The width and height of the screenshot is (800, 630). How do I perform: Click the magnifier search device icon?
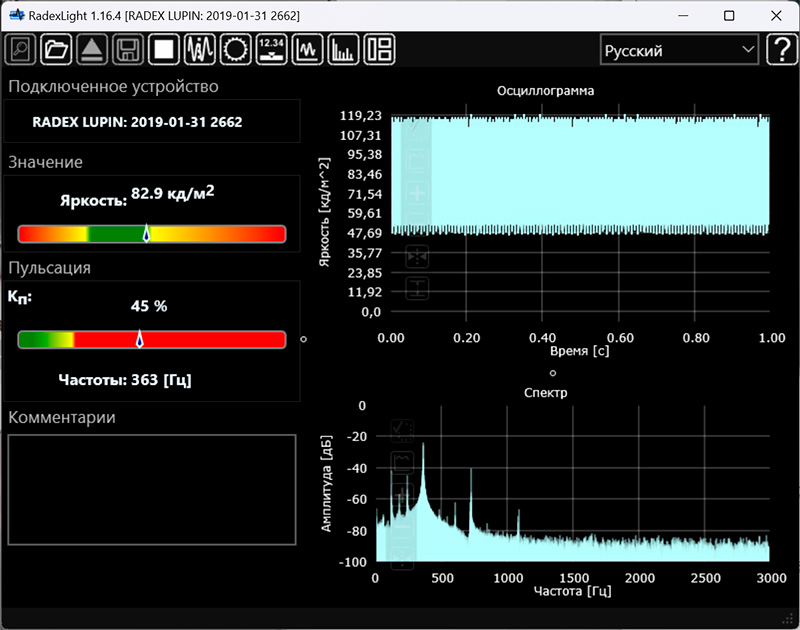[x=21, y=49]
